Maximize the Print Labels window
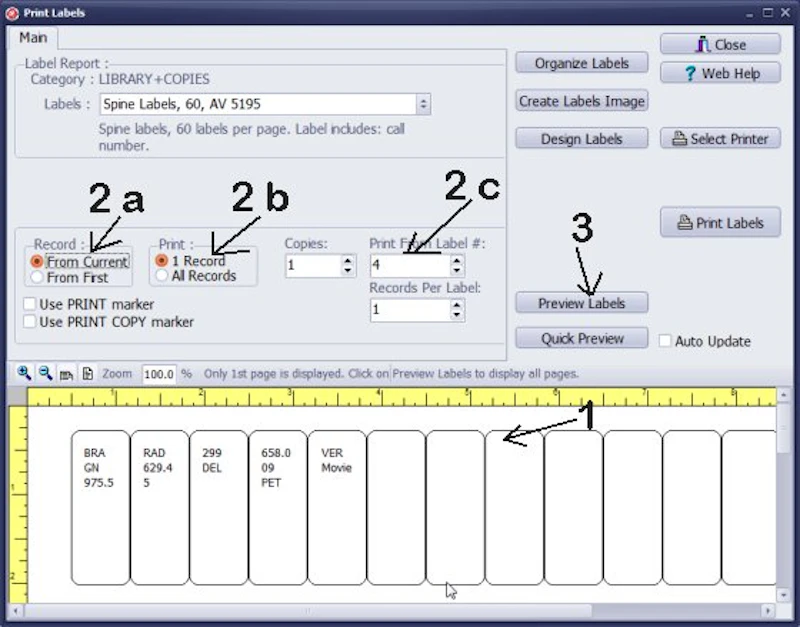This screenshot has width=800, height=627. pos(768,12)
